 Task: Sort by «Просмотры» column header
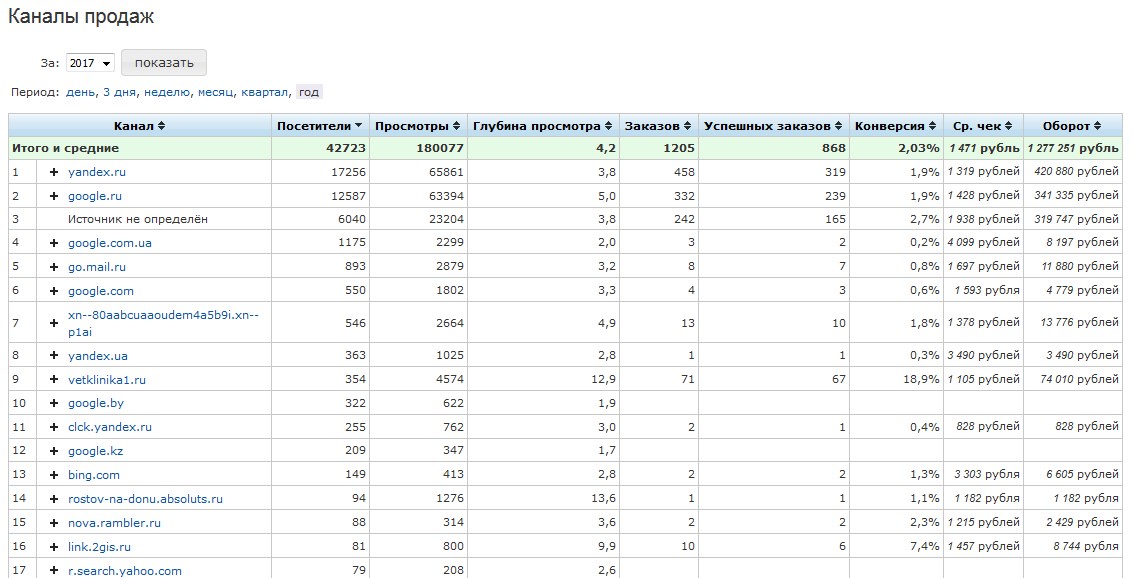coord(419,126)
